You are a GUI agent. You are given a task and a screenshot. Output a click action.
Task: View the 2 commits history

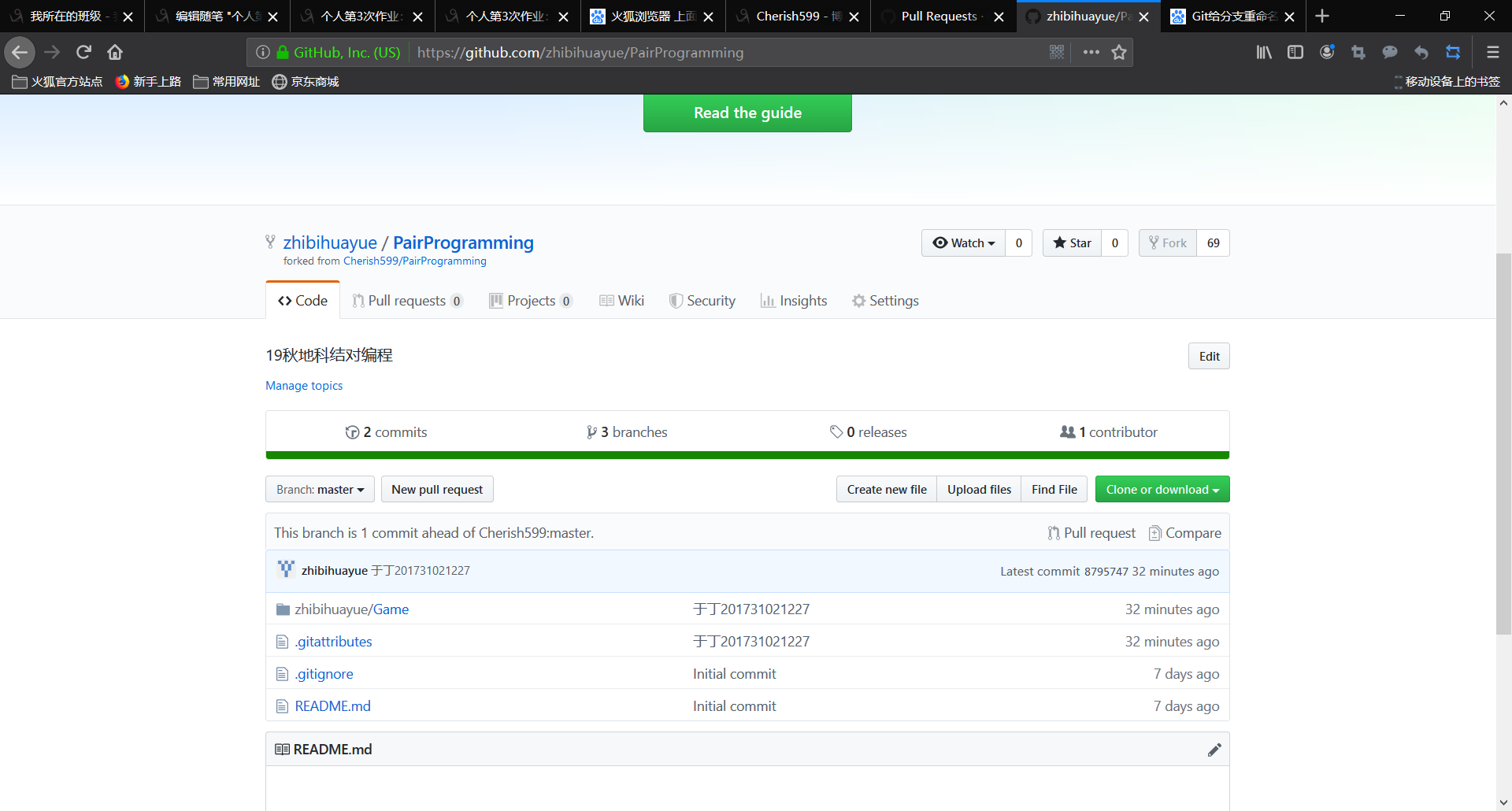[x=386, y=431]
